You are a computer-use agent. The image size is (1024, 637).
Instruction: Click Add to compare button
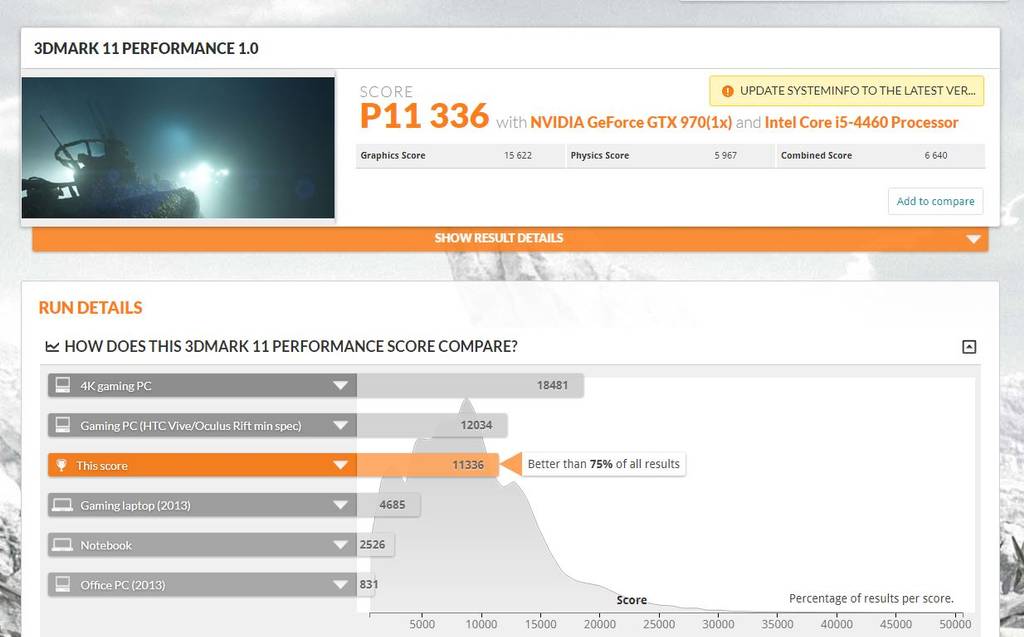click(x=935, y=201)
